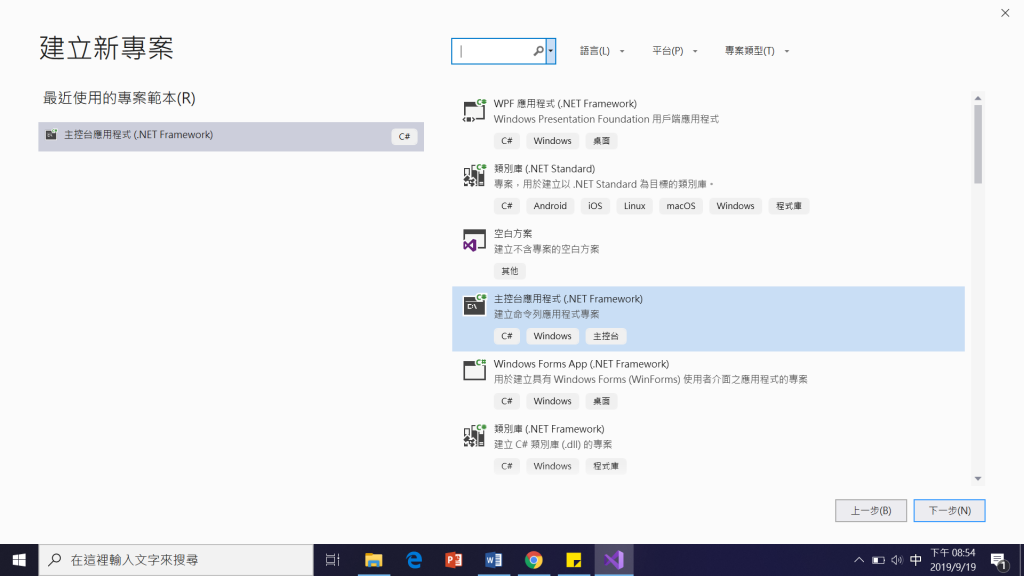Click the taskbar clock showing 下午 08:54

pyautogui.click(x=953, y=560)
